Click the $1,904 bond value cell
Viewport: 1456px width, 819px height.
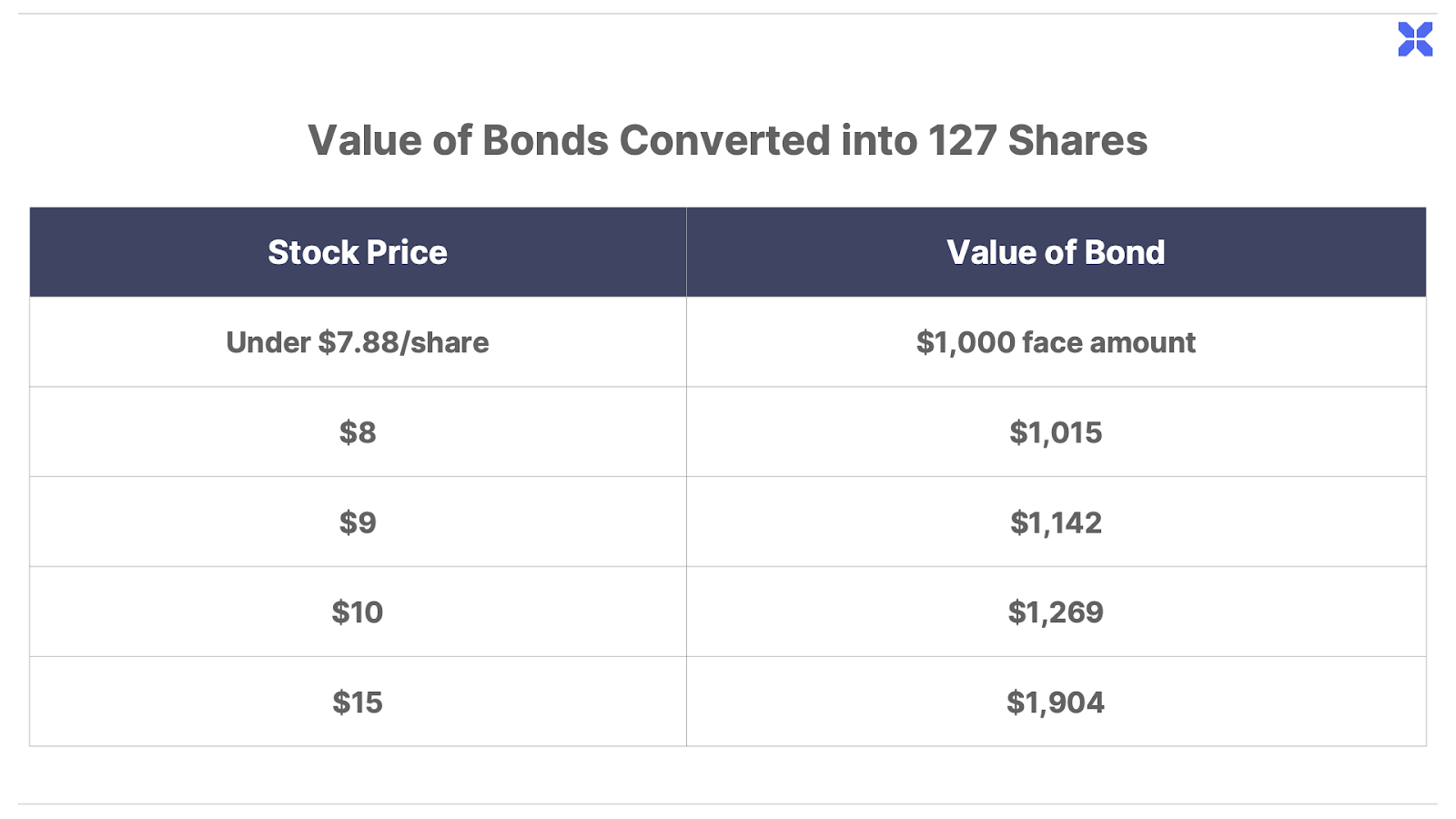point(1056,702)
